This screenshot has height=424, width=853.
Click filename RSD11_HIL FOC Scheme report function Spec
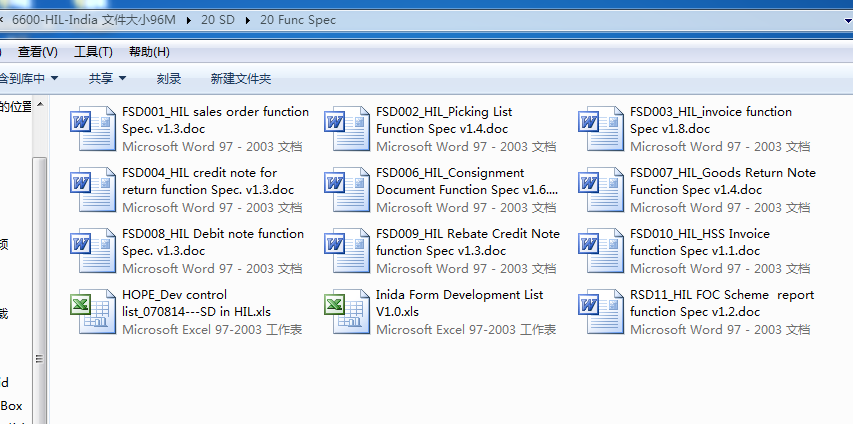coord(722,303)
